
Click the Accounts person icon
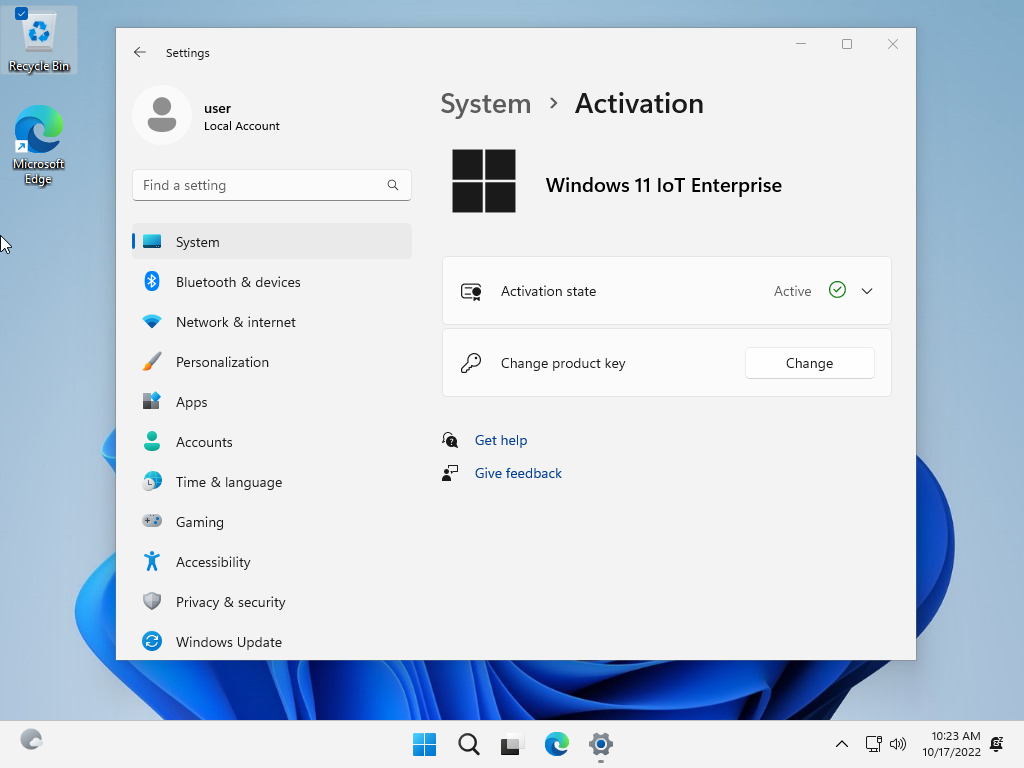[152, 442]
